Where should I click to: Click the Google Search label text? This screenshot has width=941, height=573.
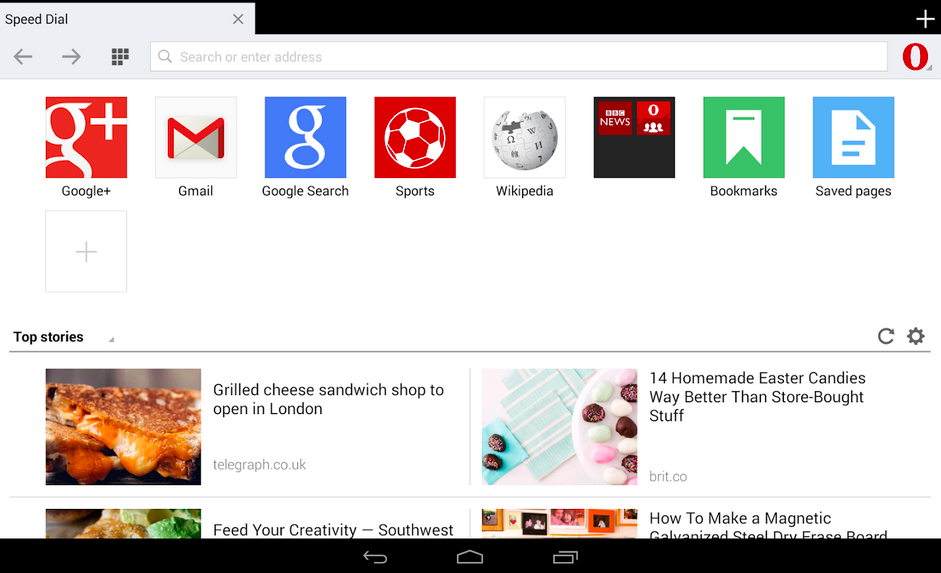305,191
